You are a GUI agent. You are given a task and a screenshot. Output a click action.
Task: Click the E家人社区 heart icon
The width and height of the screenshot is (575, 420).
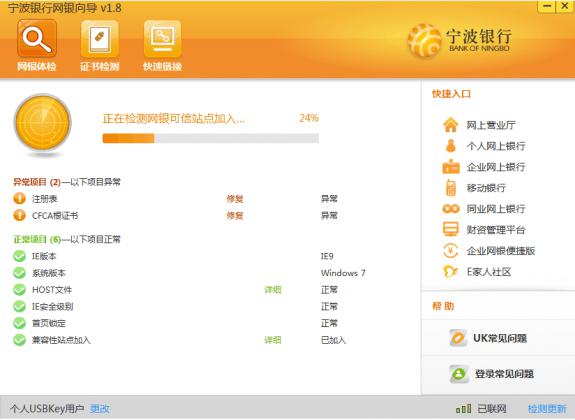451,272
